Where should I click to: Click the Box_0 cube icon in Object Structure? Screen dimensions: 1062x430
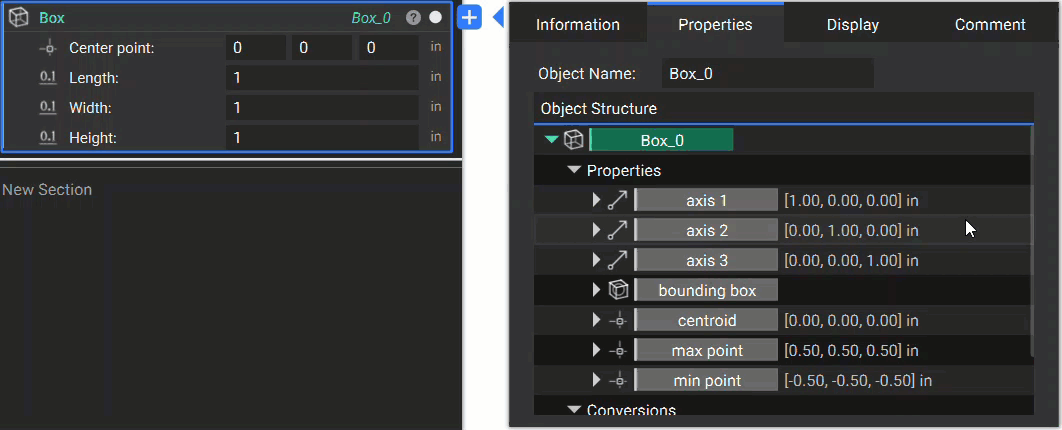coord(574,140)
